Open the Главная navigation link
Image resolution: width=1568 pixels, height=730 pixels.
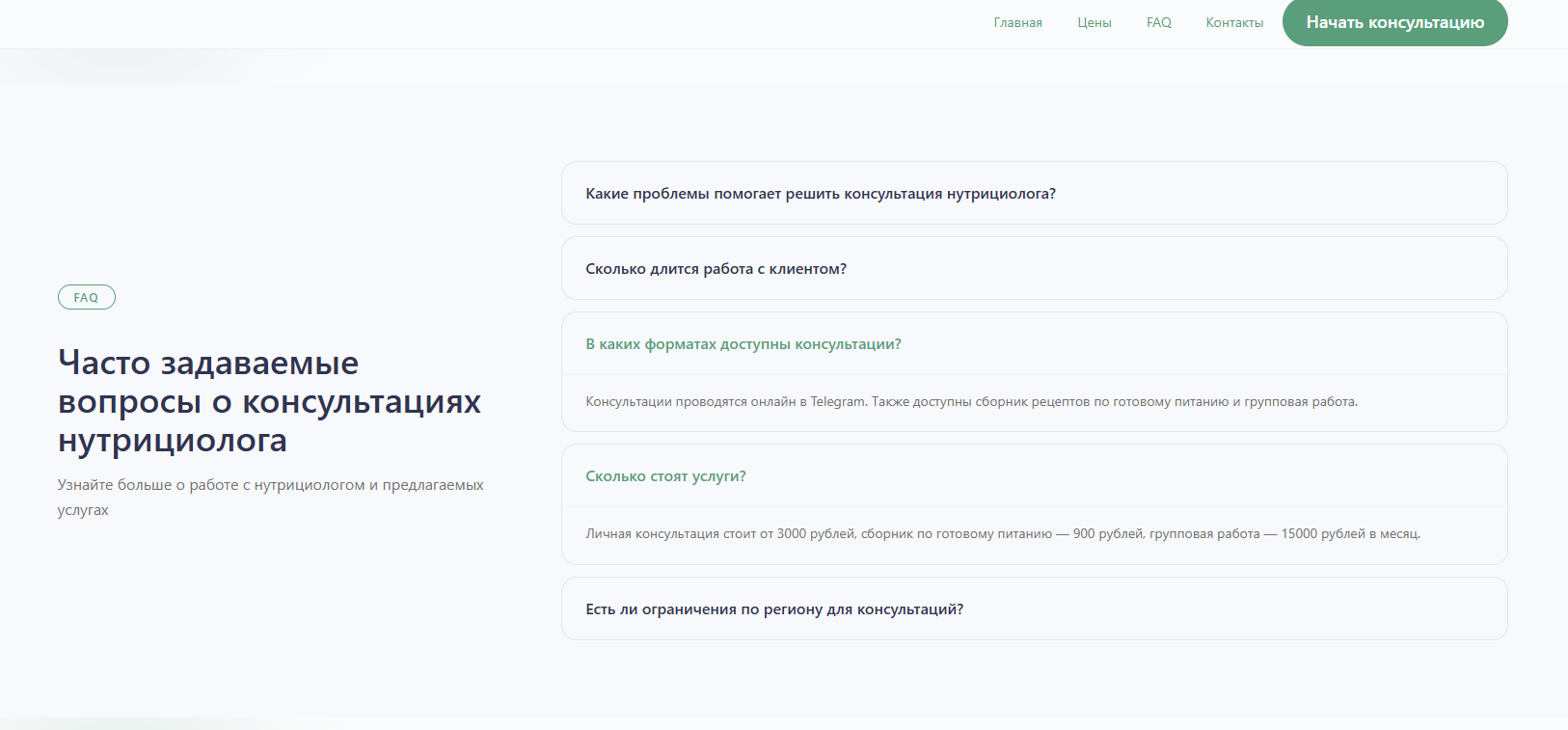coord(1017,23)
